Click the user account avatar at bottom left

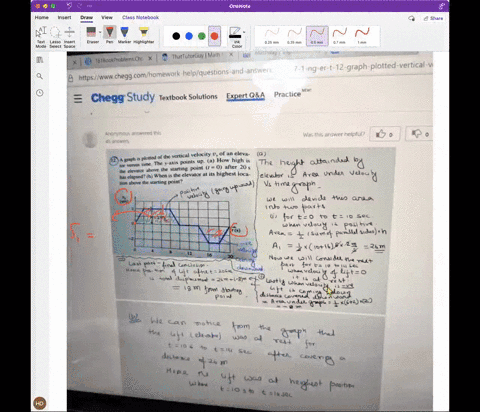pyautogui.click(x=40, y=403)
